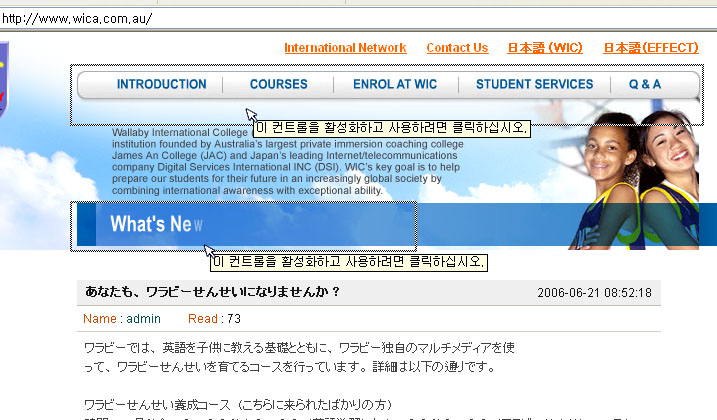
Task: Open the 日本語 (EFFECT) link
Action: [x=653, y=48]
